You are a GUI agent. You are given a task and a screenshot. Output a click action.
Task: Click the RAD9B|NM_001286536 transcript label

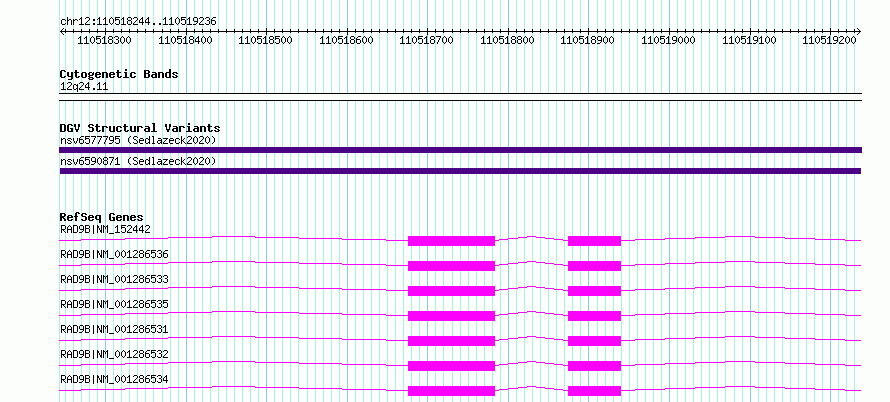(x=114, y=254)
